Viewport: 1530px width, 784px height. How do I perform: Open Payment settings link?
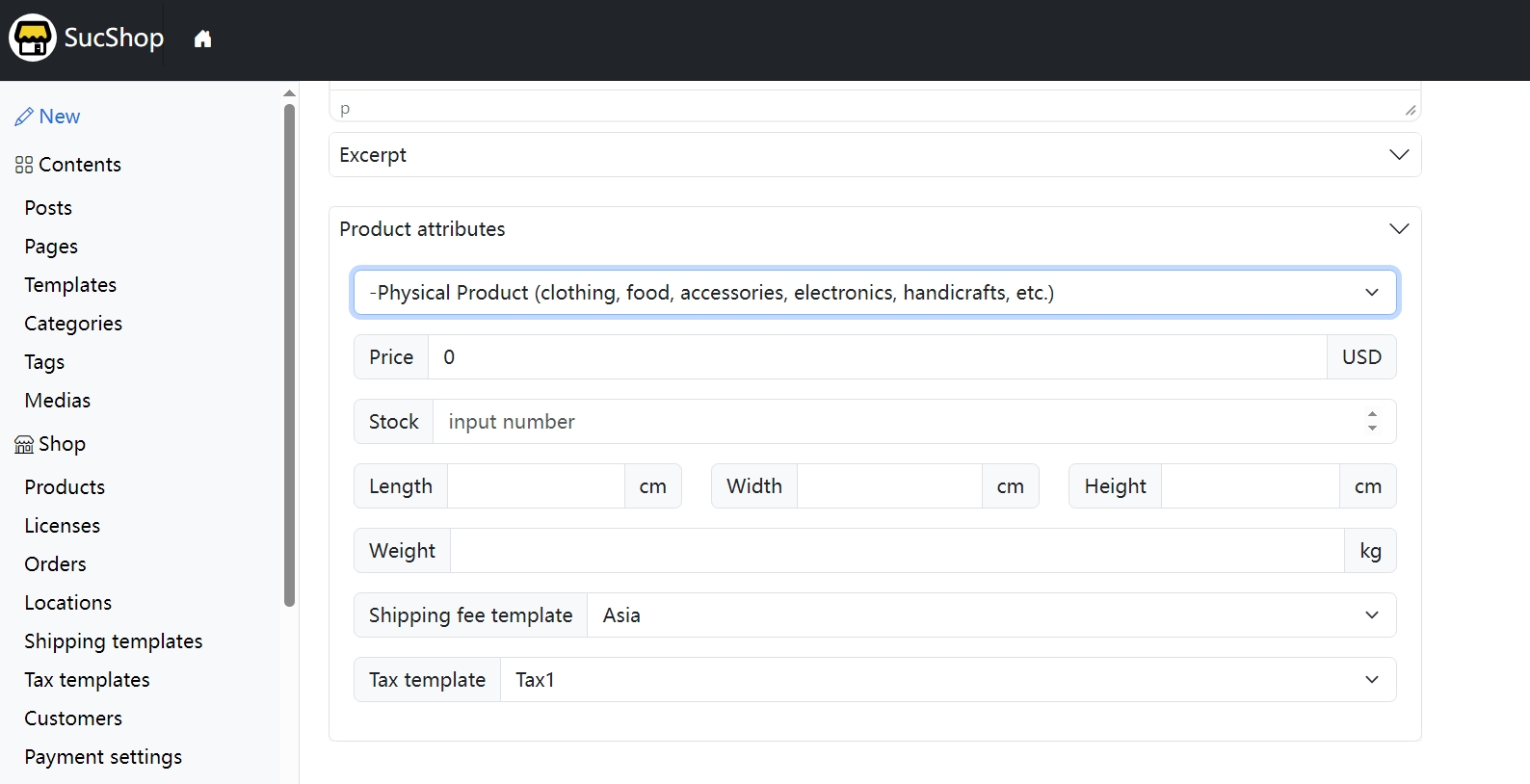(103, 757)
